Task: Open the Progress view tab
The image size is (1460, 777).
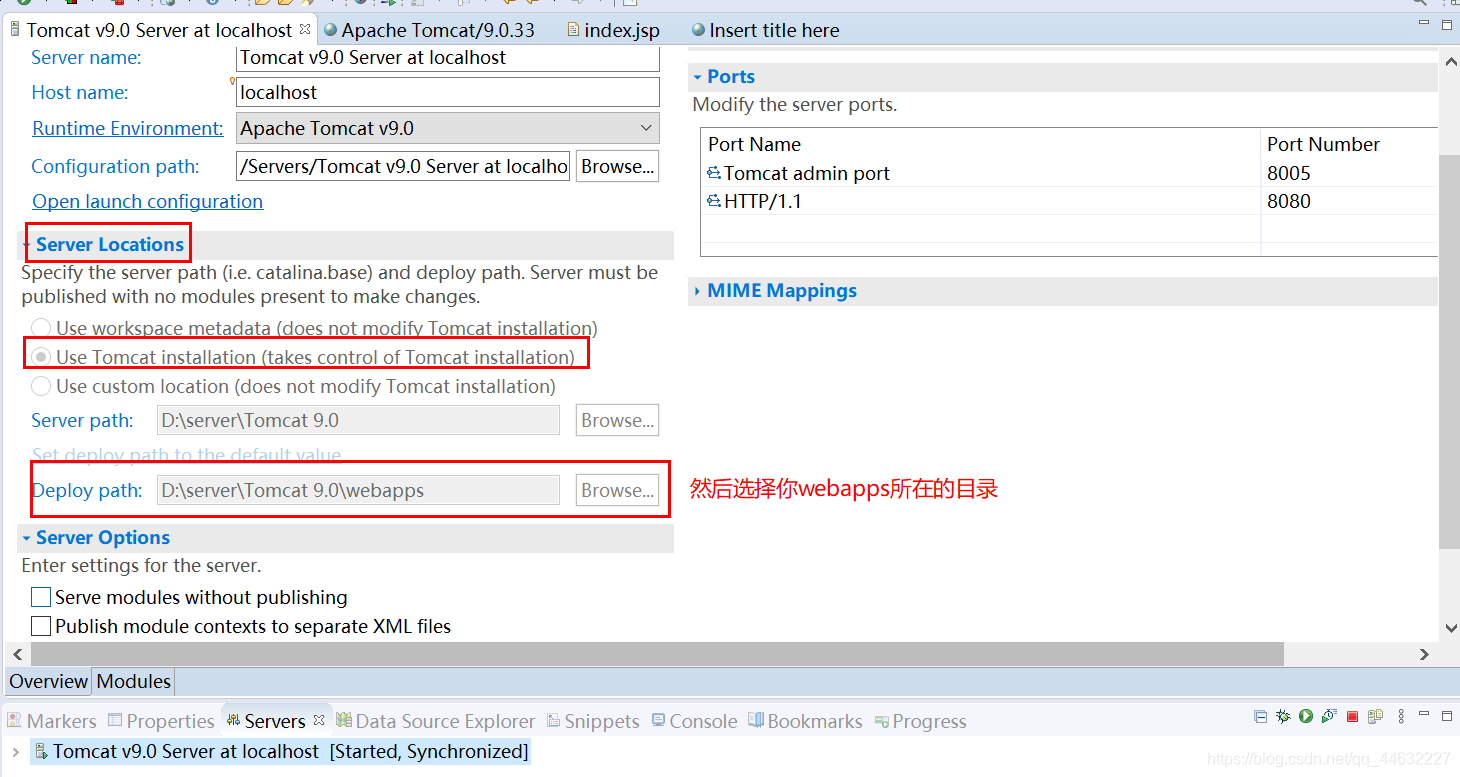Action: [x=920, y=721]
